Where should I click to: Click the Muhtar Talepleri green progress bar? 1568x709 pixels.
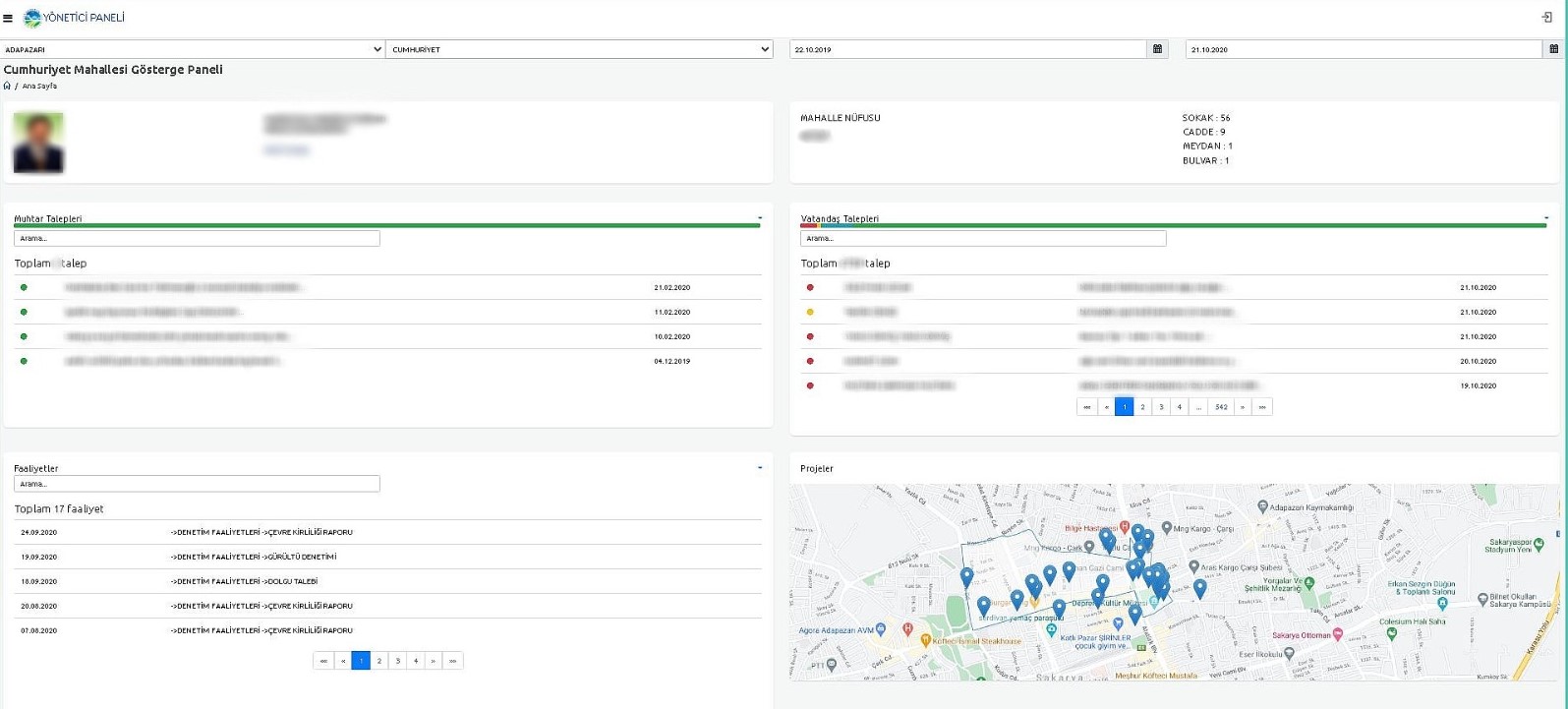(387, 225)
